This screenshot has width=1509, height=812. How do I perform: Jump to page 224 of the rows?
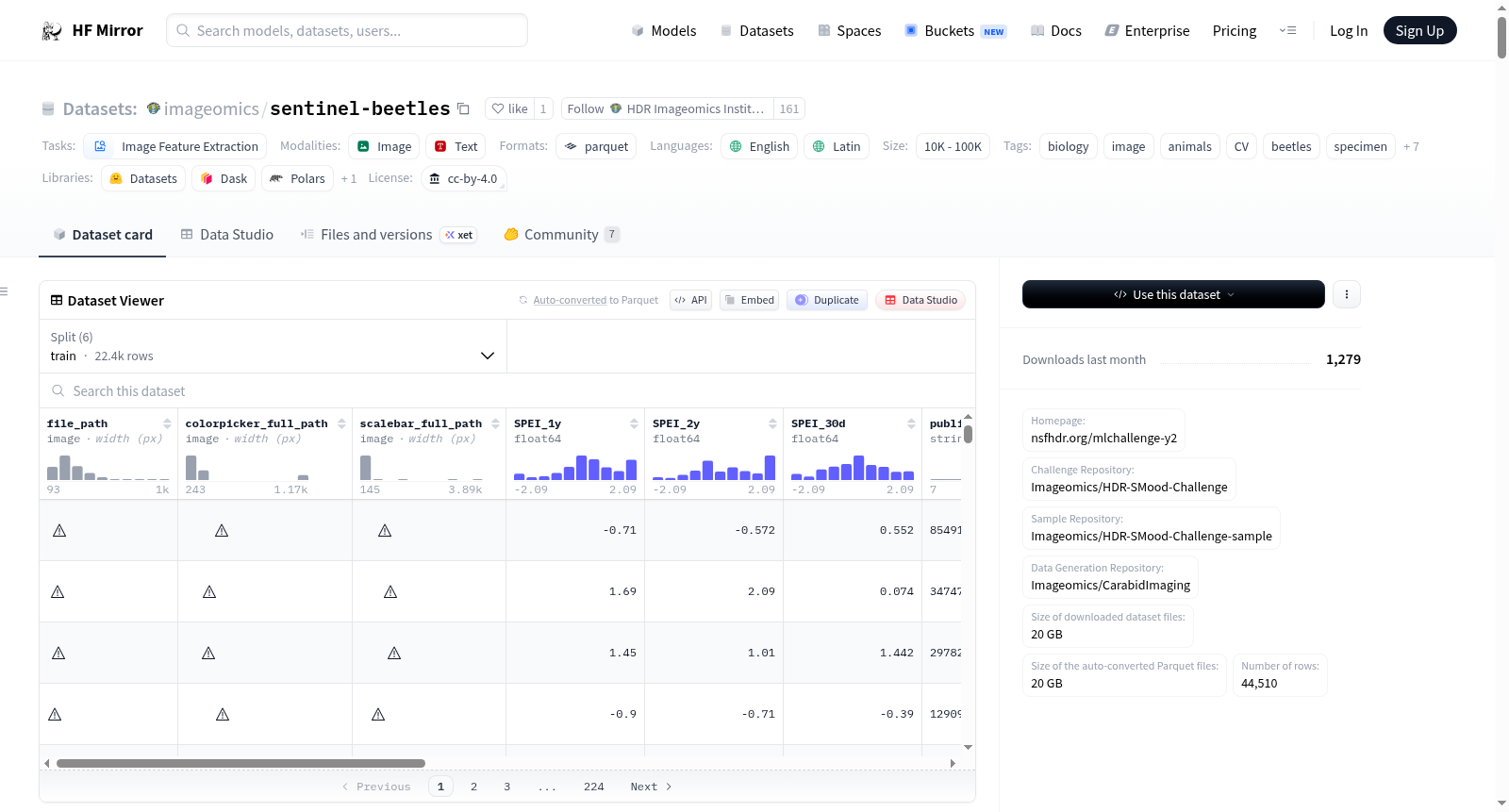[594, 787]
